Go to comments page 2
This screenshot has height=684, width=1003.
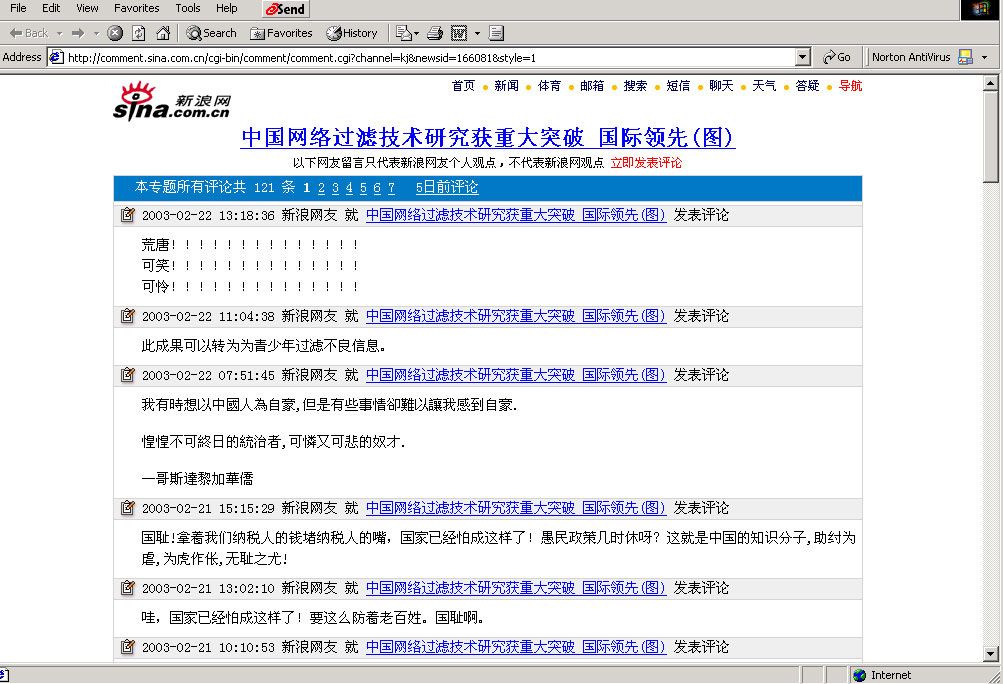321,188
